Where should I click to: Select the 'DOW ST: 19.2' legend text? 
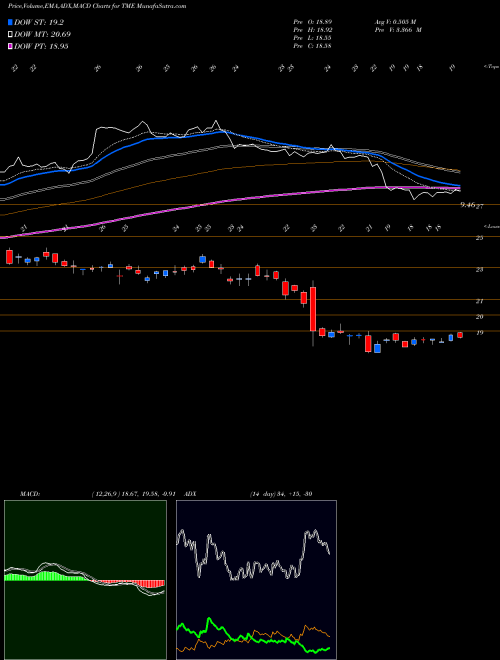click(x=39, y=23)
